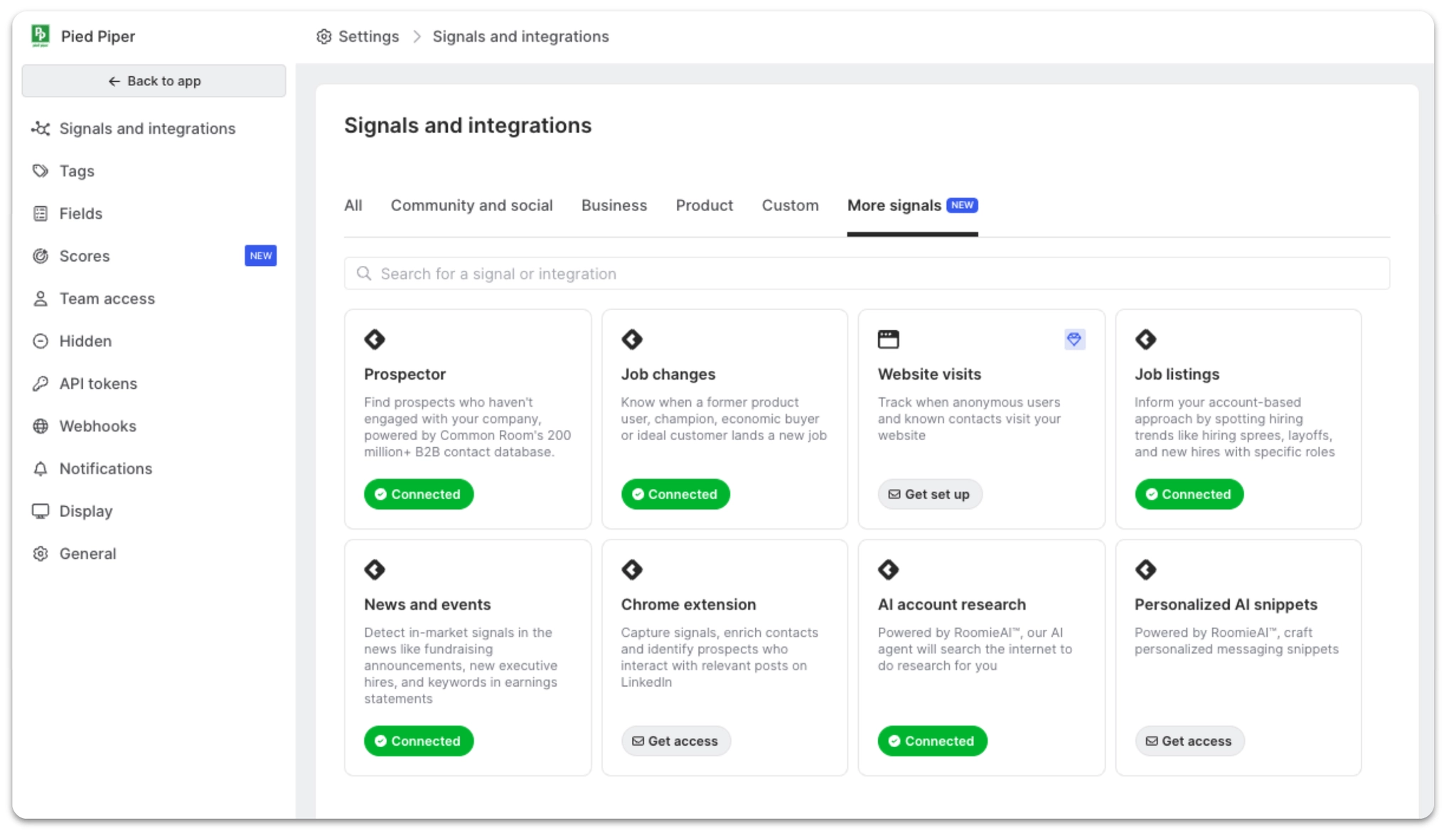Click the Pied Piper logo icon
Viewport: 1456px width, 836px height.
coord(41,36)
